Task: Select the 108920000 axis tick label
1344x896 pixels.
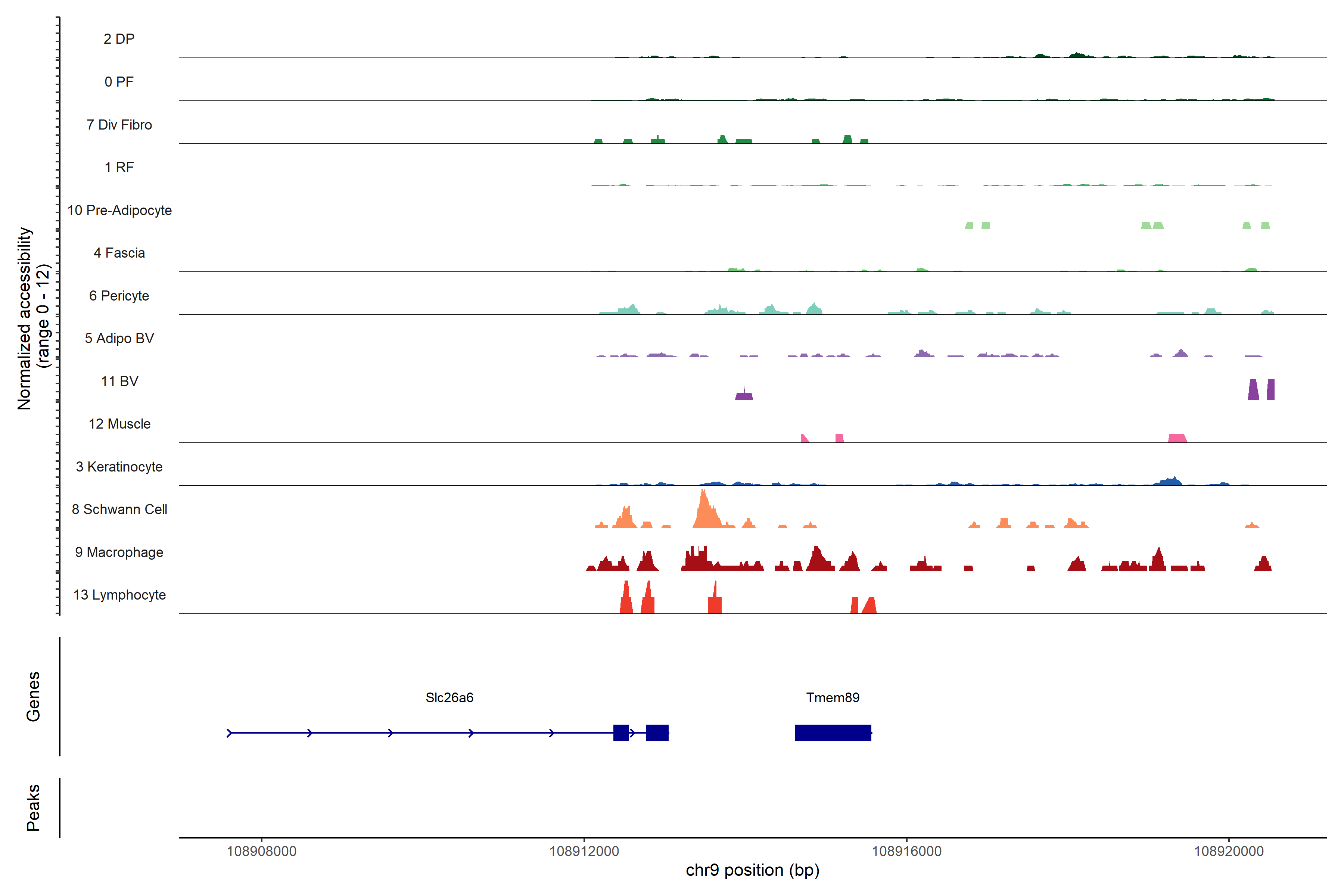Action: pyautogui.click(x=1229, y=851)
